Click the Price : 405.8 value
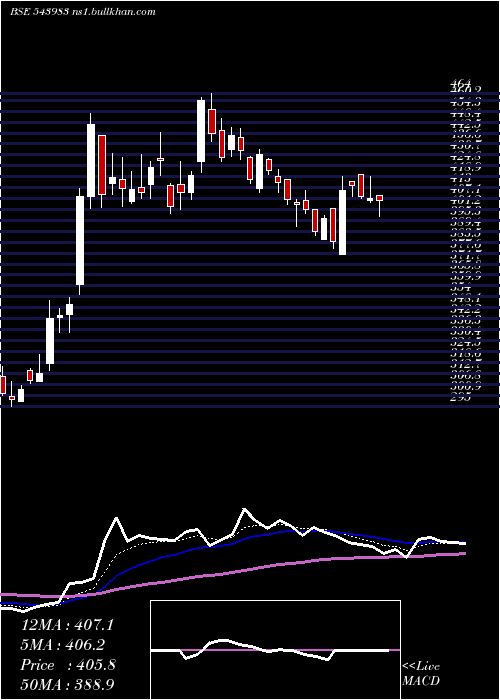The height and width of the screenshot is (700, 500). (x=68, y=665)
